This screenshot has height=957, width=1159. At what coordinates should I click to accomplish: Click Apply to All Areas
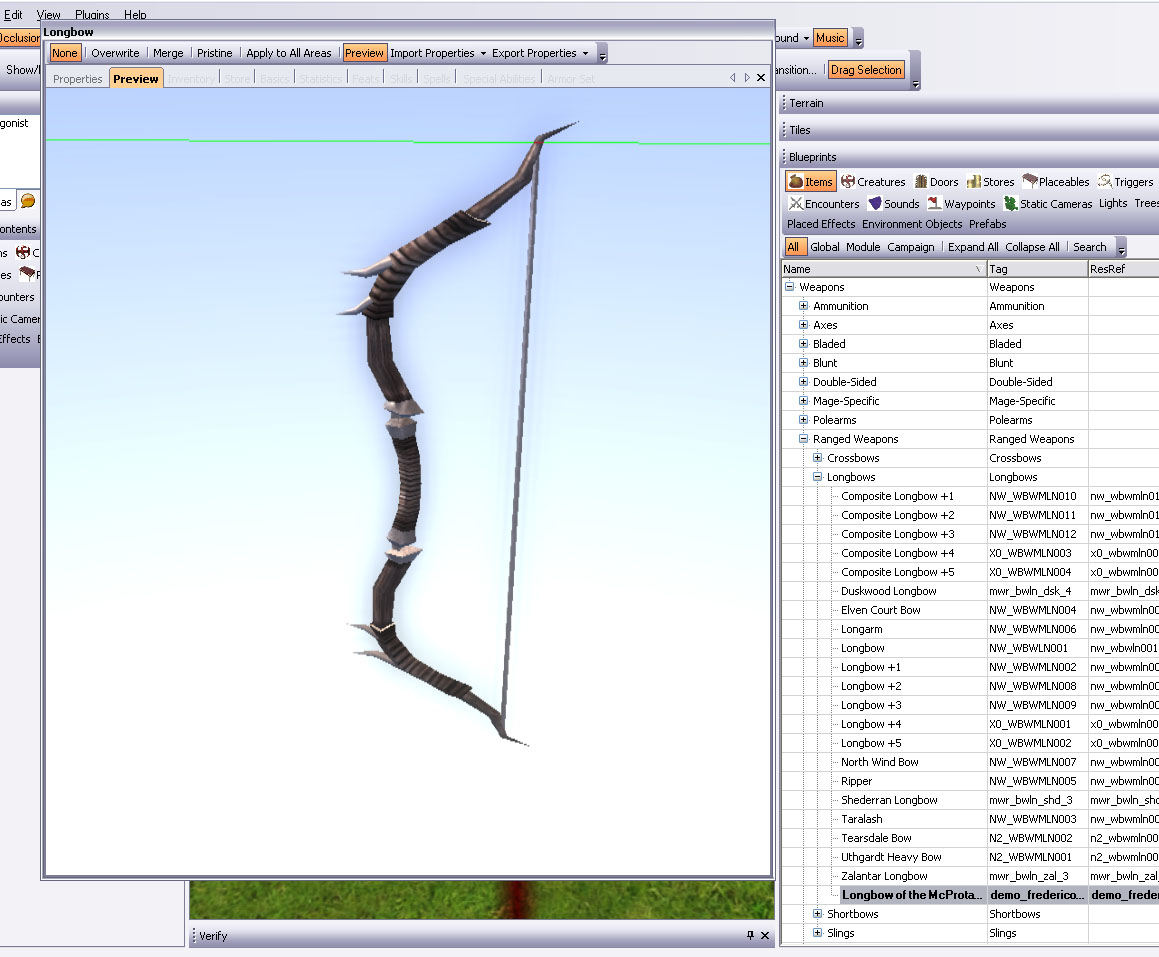(289, 53)
